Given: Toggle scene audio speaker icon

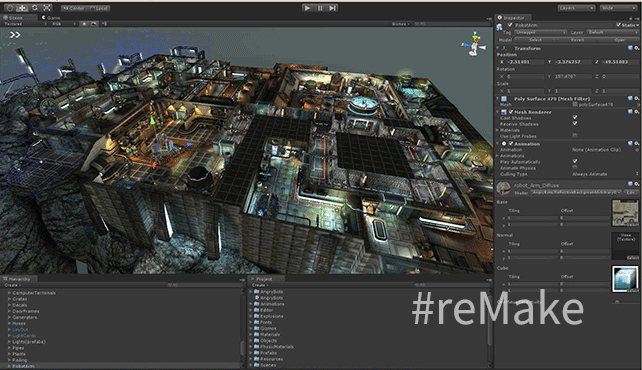Looking at the screenshot, I should [x=104, y=24].
